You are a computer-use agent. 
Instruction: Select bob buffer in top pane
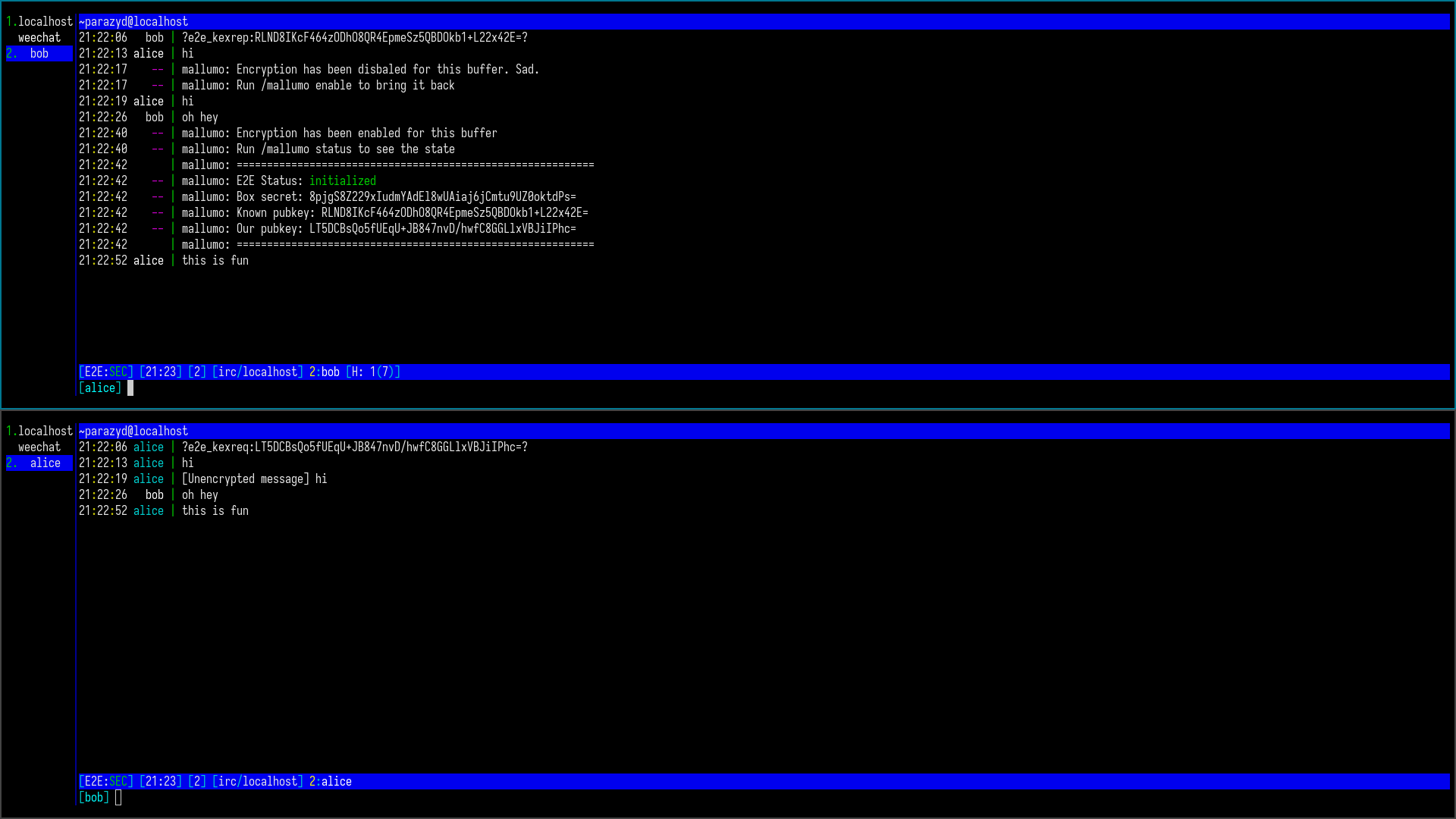tap(39, 54)
